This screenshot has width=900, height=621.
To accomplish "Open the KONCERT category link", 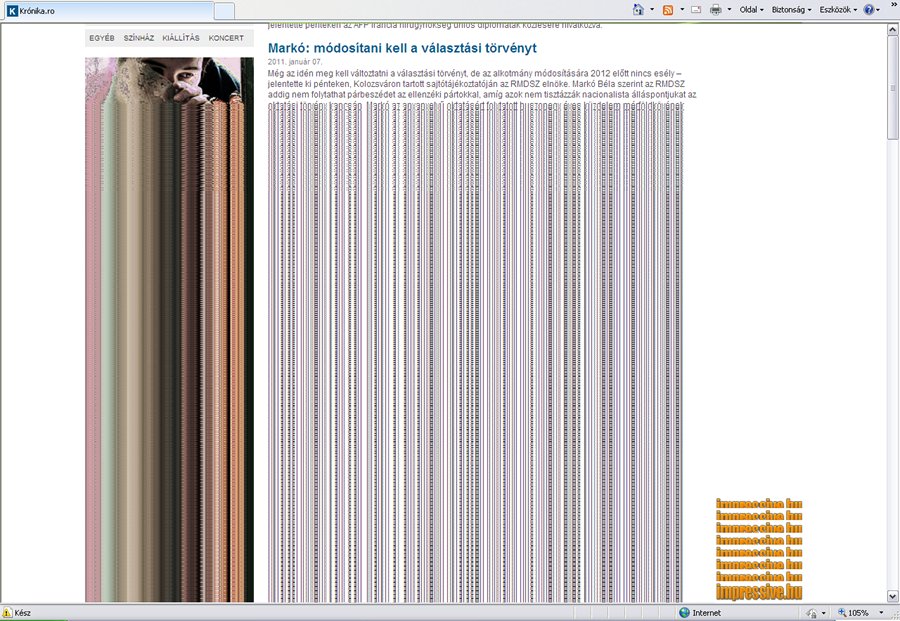I will pyautogui.click(x=226, y=38).
